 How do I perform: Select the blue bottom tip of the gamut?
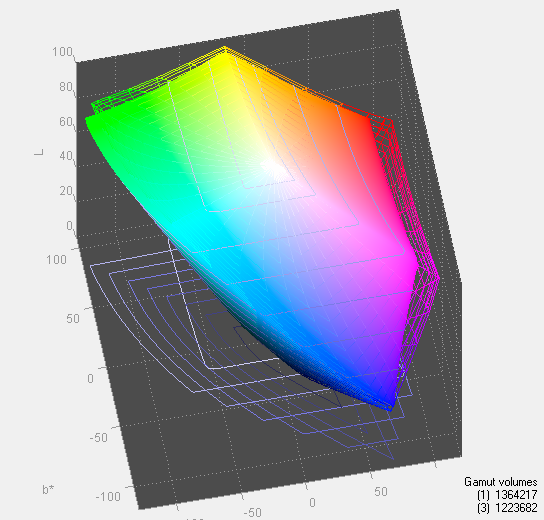point(391,407)
